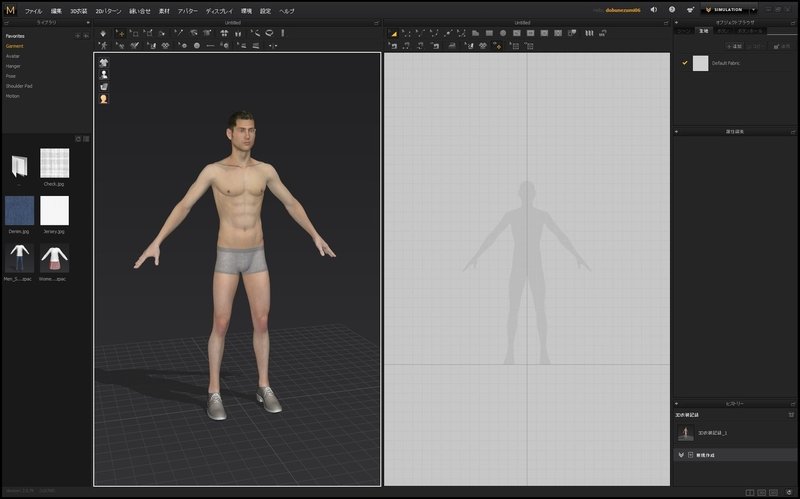Toggle the orange head avatar render icon

coord(104,99)
